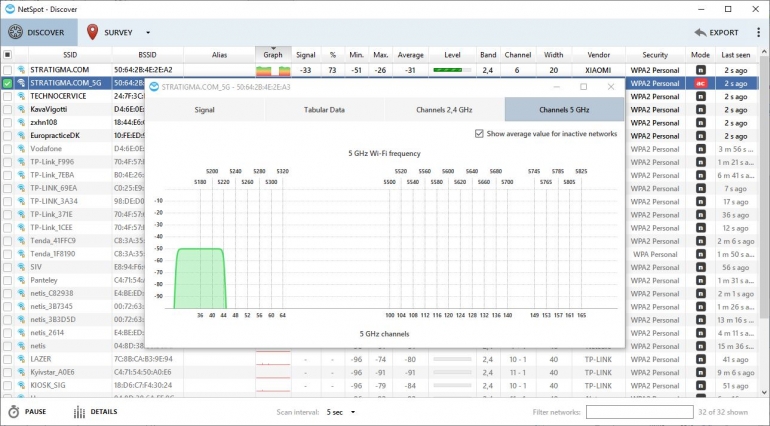The width and height of the screenshot is (770, 426).
Task: Click the Wi-Fi icon for netis_C82938
Action: pyautogui.click(x=21, y=293)
